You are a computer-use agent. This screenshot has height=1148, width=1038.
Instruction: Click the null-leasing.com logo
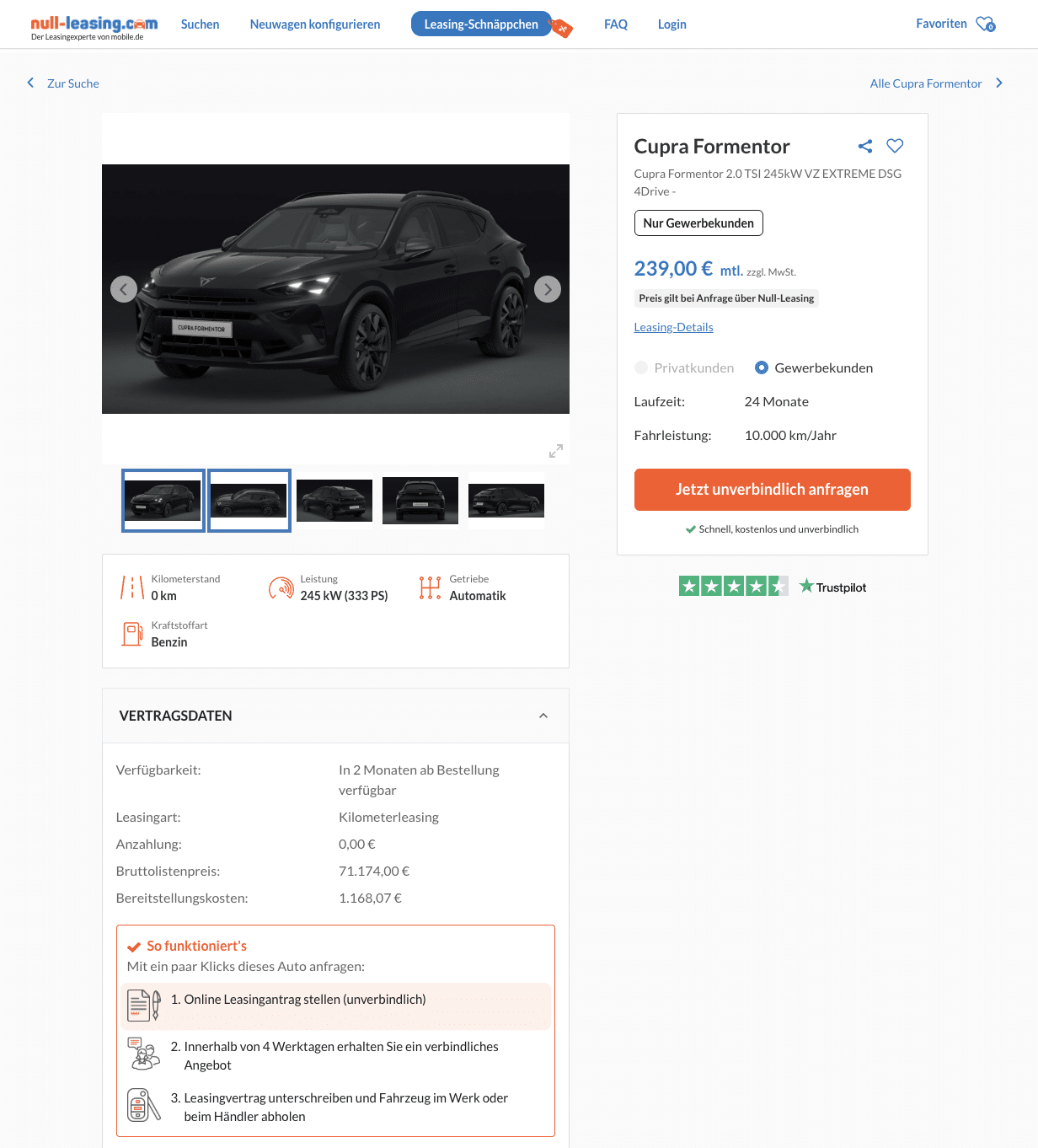point(94,25)
